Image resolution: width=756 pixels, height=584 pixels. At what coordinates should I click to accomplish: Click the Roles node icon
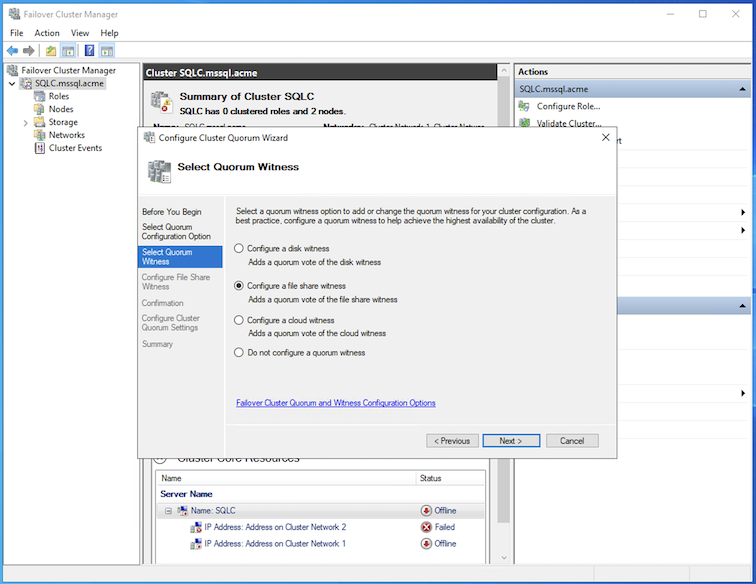click(x=40, y=96)
